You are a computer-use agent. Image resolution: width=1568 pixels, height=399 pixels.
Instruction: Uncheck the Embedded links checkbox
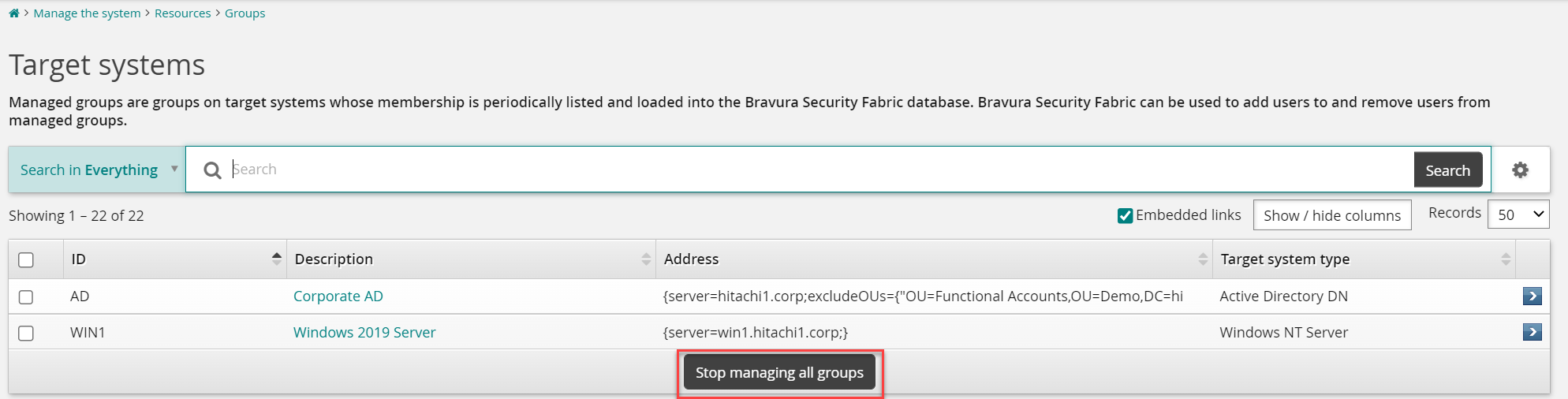tap(1126, 215)
